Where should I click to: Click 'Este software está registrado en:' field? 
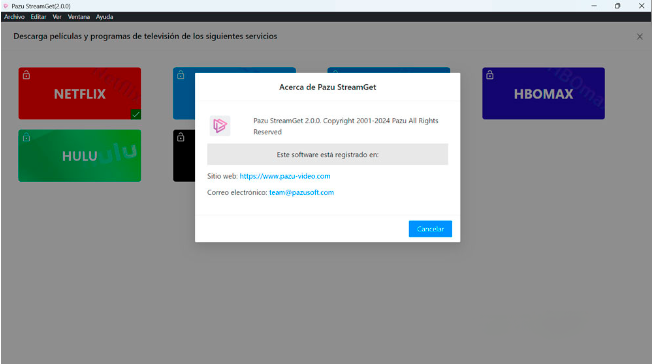[x=328, y=154]
